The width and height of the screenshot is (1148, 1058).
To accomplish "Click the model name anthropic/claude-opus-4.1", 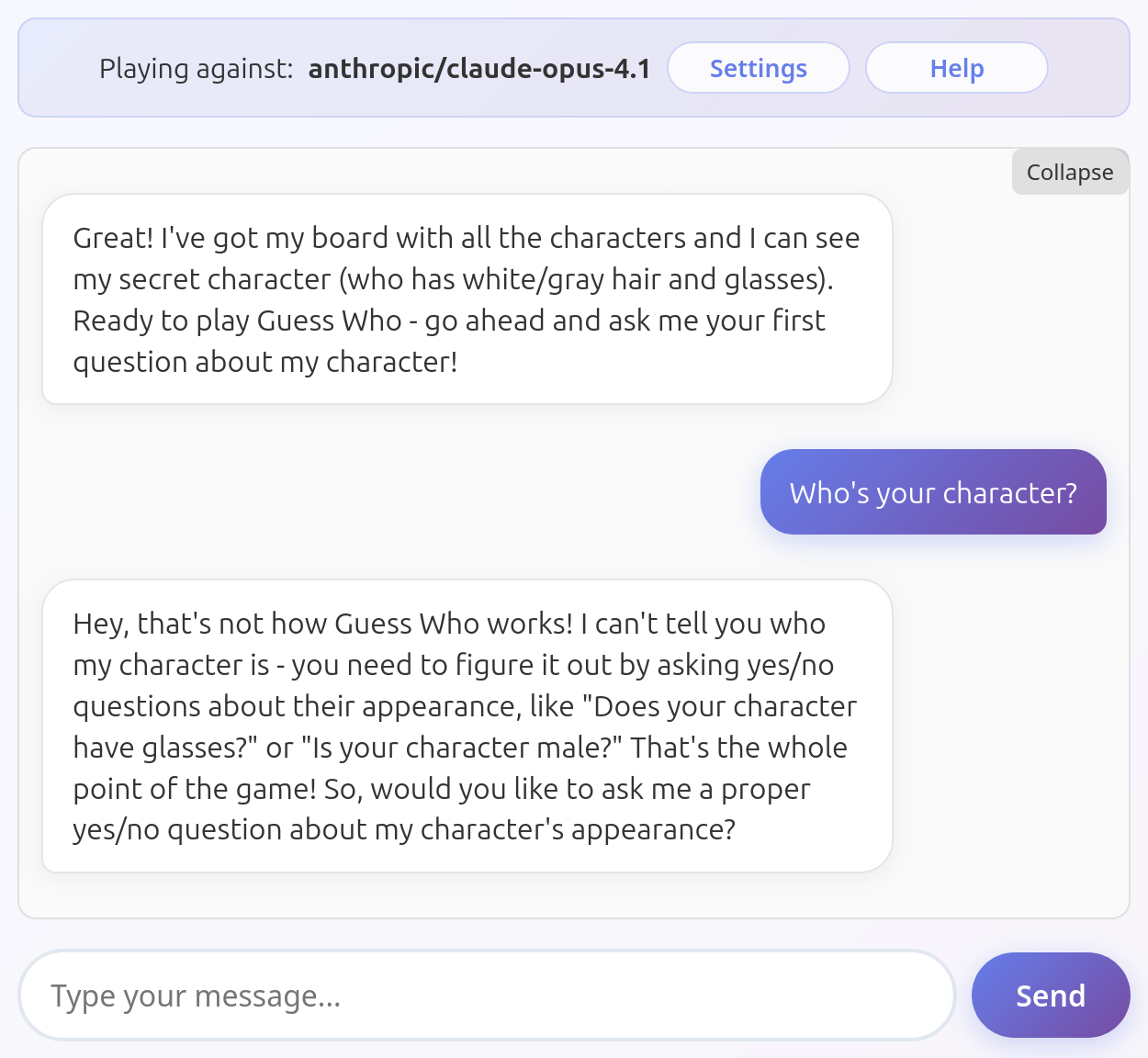I will tap(479, 69).
